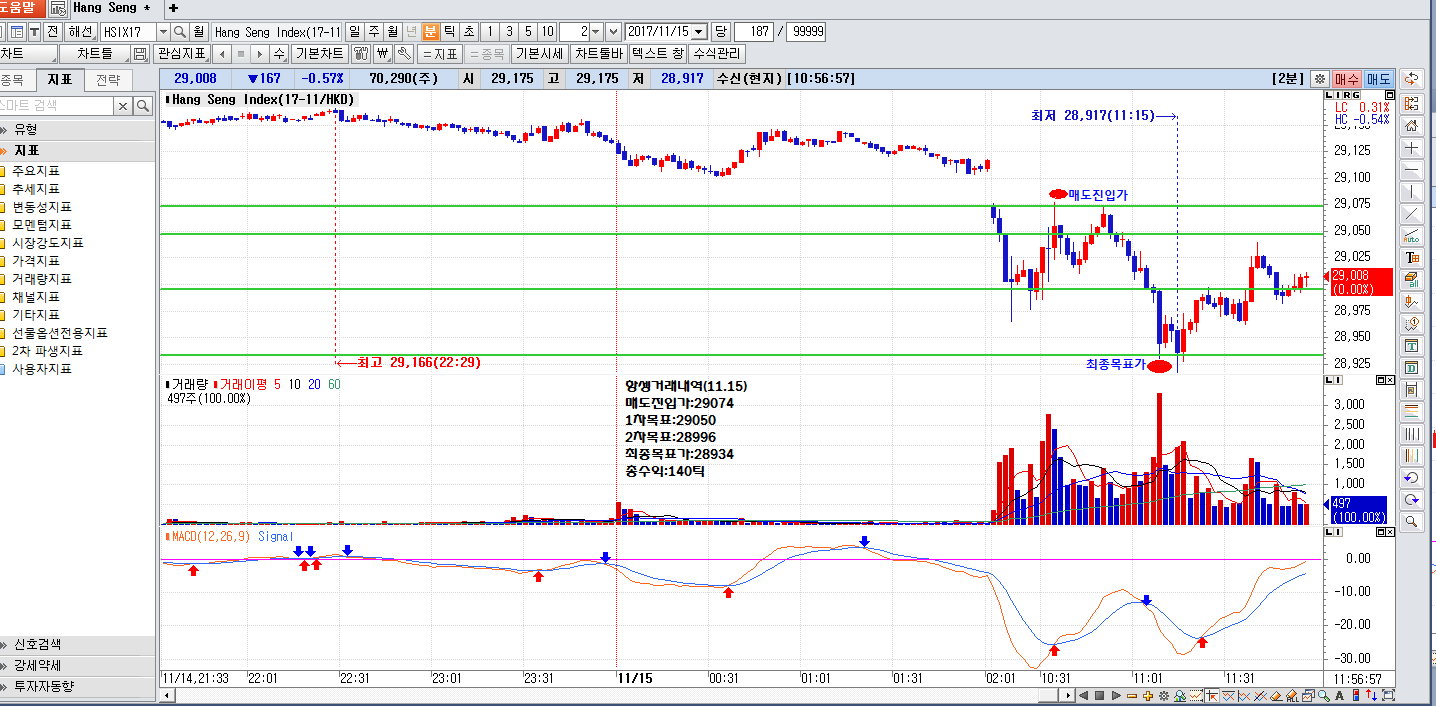This screenshot has width=1436, height=706.
Task: Open the minute interval dropdown showing 2
Action: tap(597, 32)
